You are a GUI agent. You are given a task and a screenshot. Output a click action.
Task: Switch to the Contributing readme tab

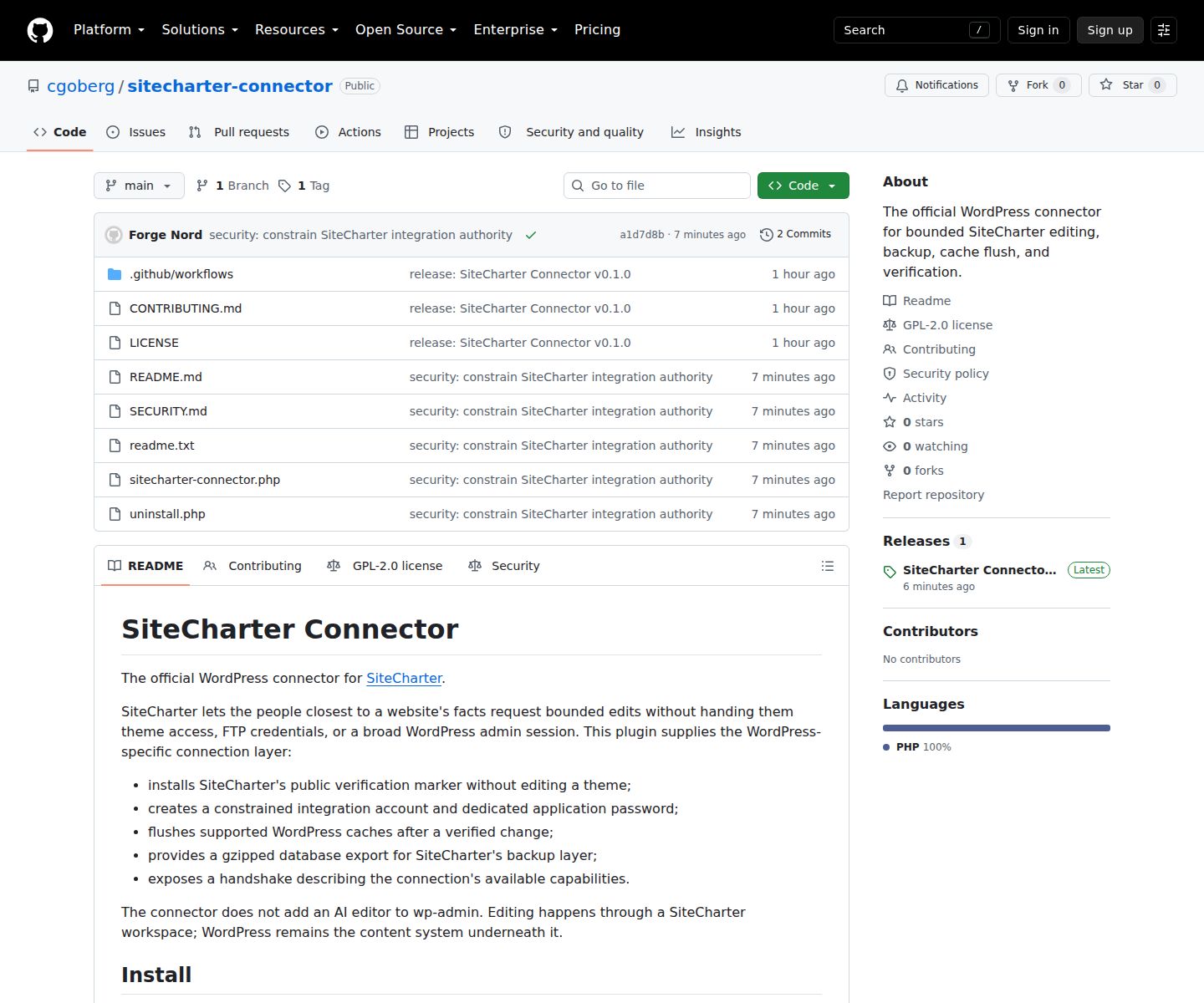253,566
